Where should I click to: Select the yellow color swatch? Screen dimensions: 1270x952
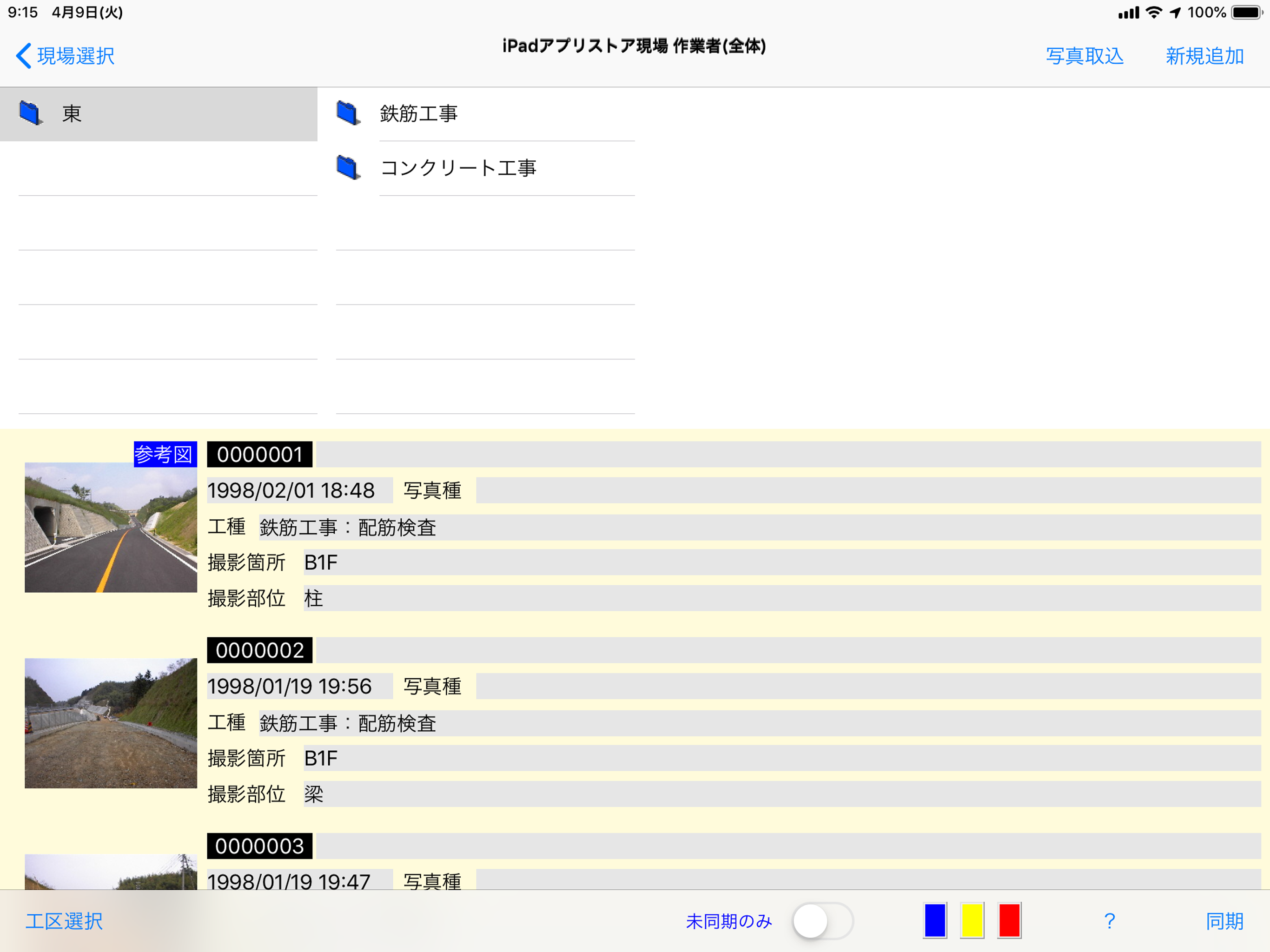[972, 920]
